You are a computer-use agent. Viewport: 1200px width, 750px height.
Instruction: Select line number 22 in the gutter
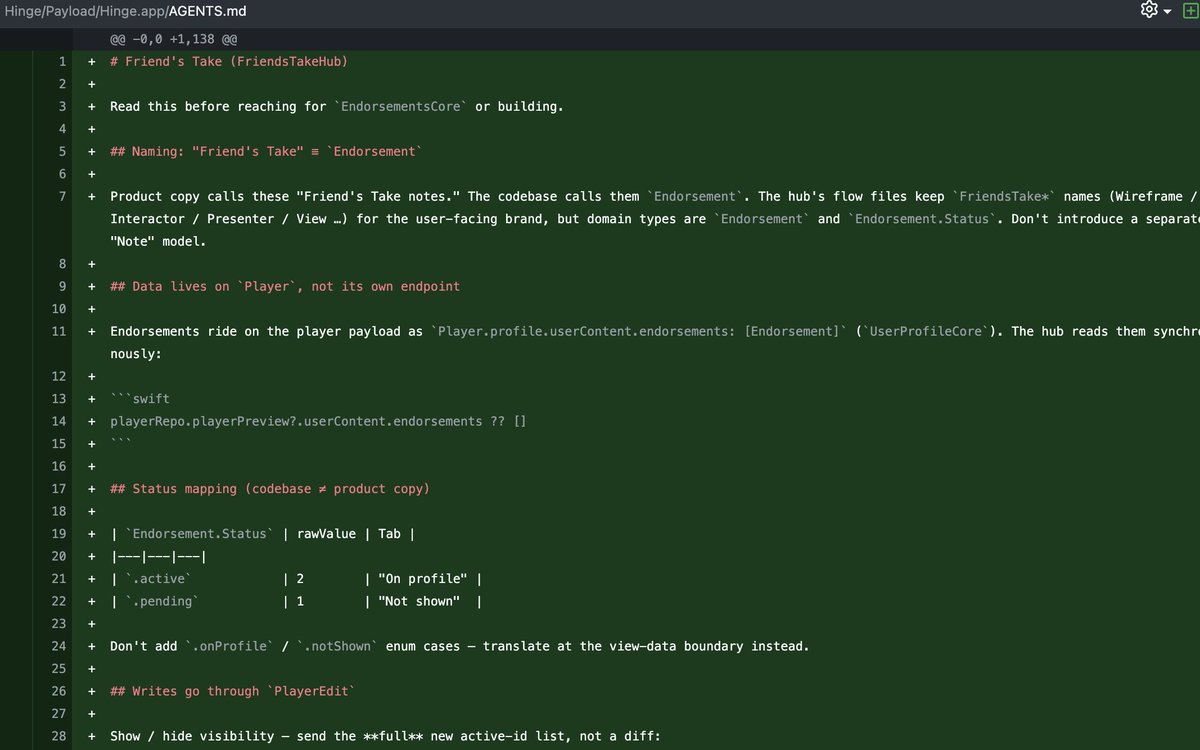click(x=60, y=601)
